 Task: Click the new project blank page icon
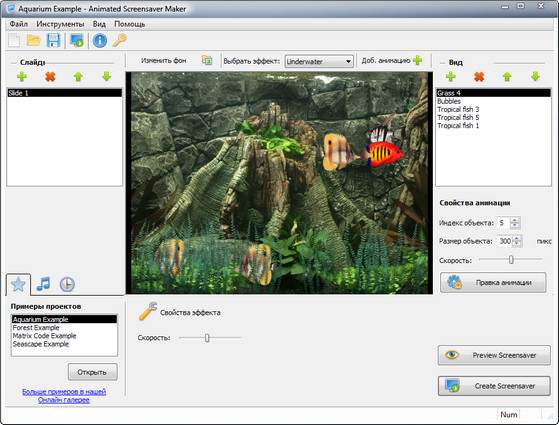click(x=14, y=40)
